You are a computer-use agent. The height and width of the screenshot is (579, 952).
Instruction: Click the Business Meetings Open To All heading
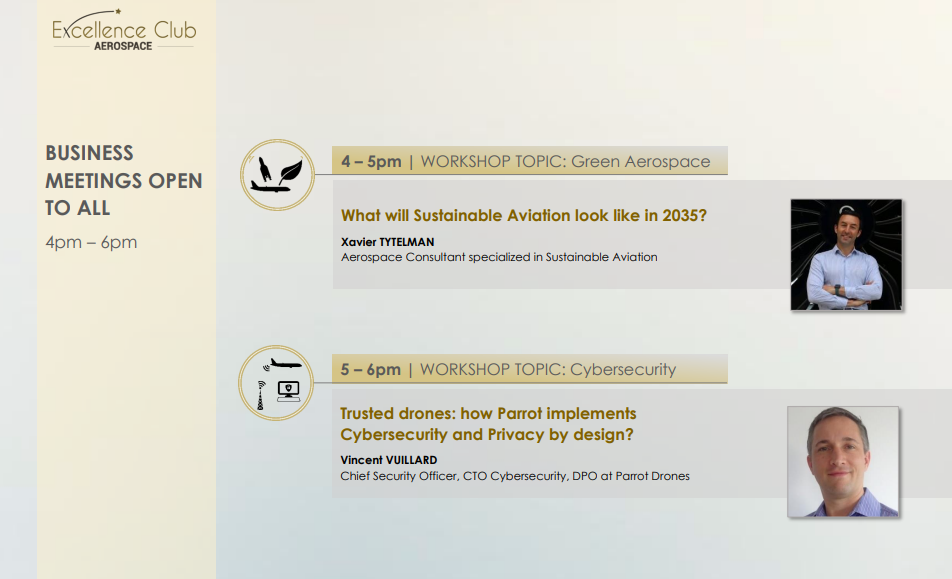[123, 180]
